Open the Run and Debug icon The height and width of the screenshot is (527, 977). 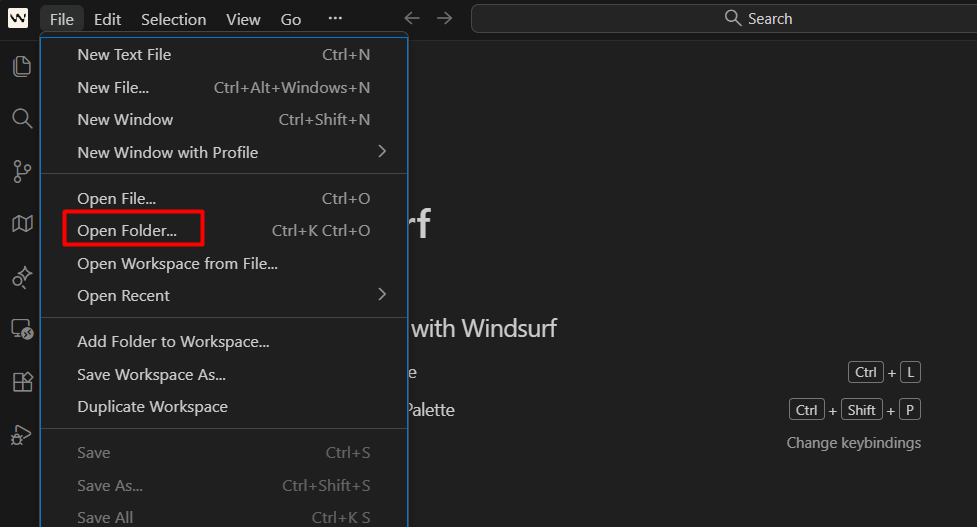pyautogui.click(x=21, y=434)
